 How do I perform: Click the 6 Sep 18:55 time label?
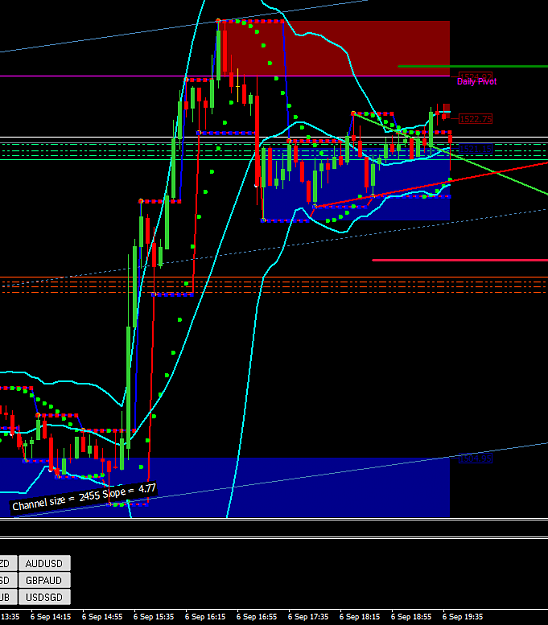411,617
